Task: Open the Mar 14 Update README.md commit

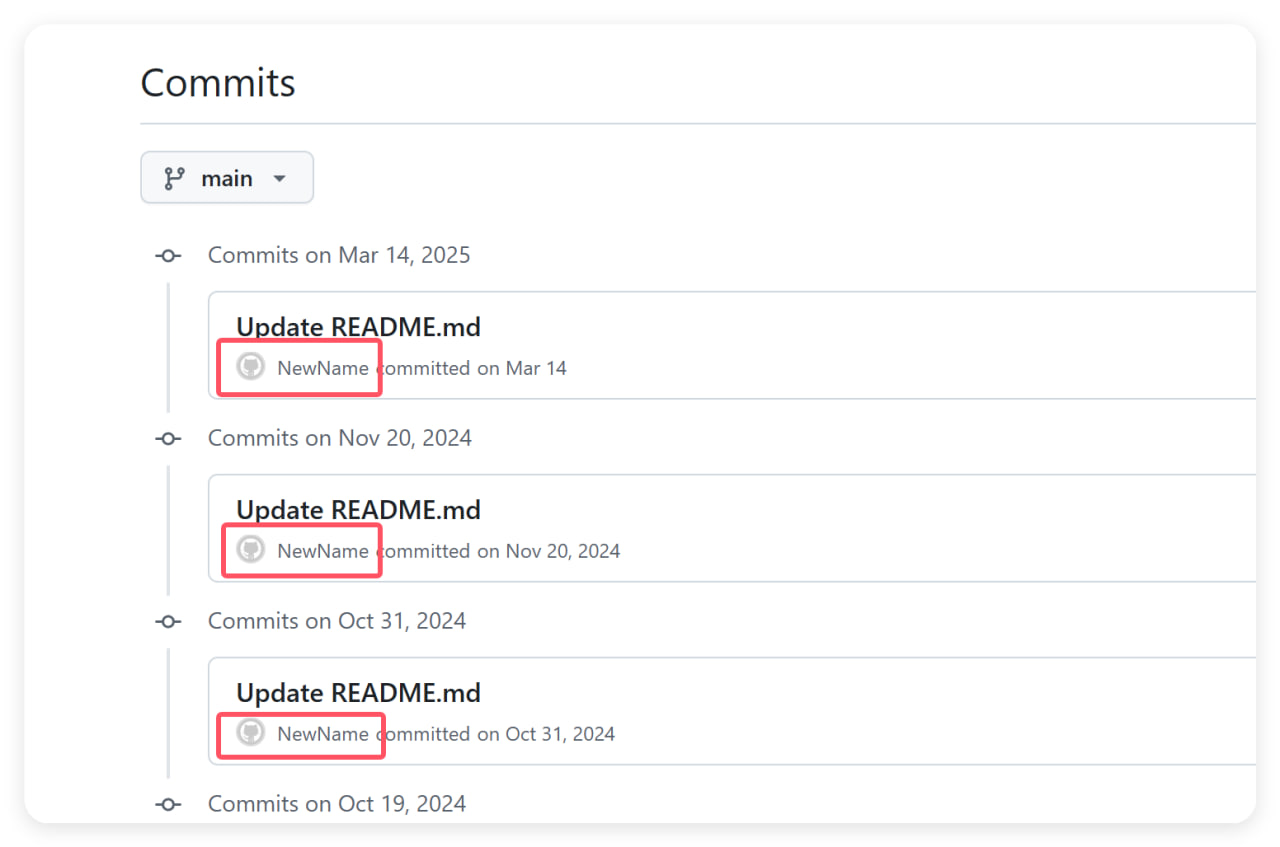Action: (x=358, y=327)
